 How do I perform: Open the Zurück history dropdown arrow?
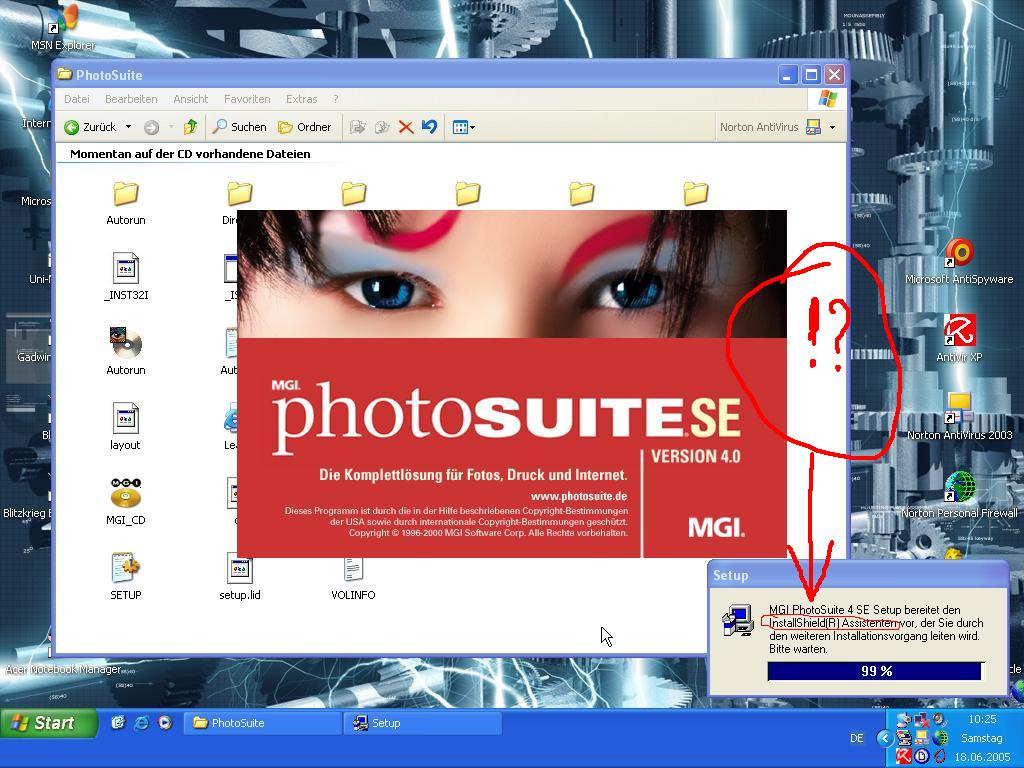tap(129, 127)
